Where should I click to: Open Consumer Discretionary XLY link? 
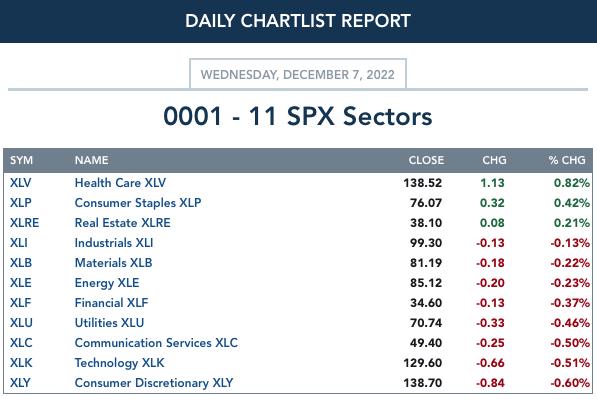coord(154,383)
